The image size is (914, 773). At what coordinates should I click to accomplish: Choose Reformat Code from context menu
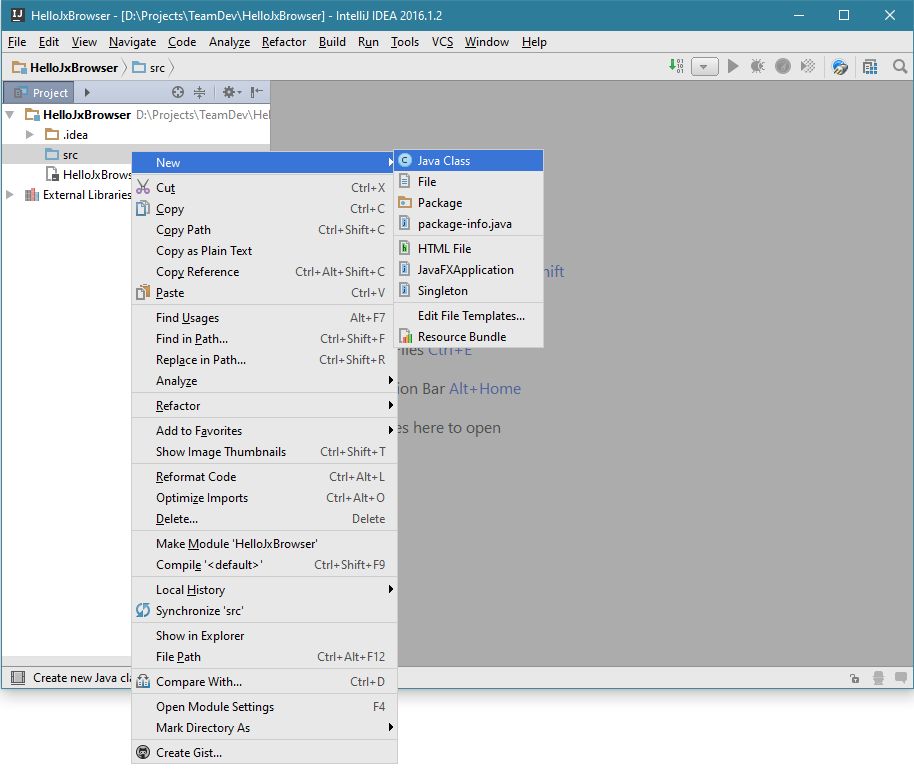point(265,477)
